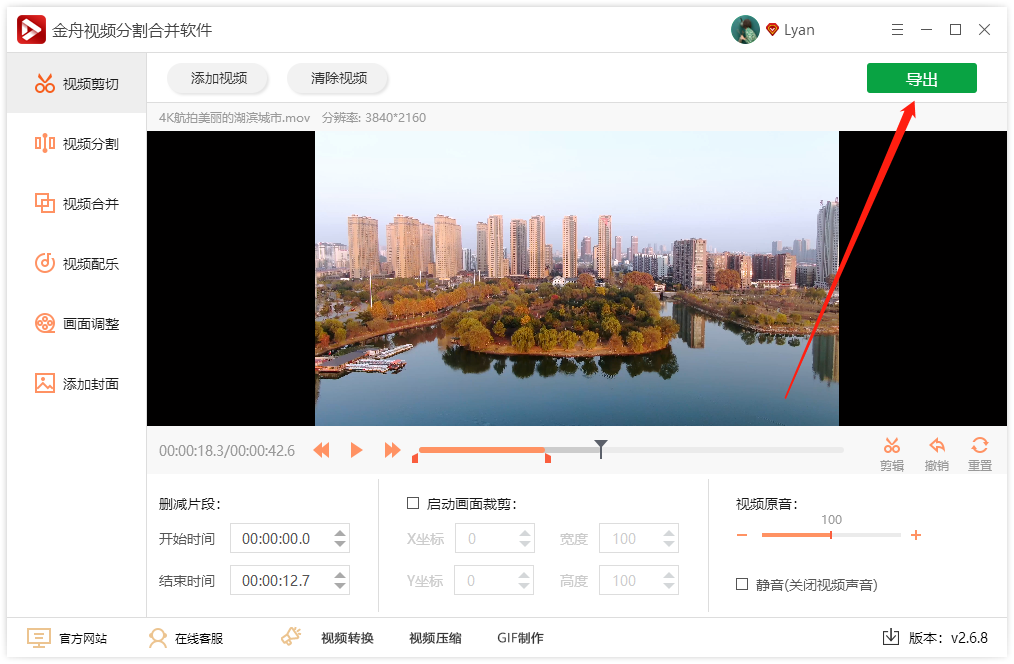Play the video with the play button
The height and width of the screenshot is (664, 1014).
click(357, 450)
